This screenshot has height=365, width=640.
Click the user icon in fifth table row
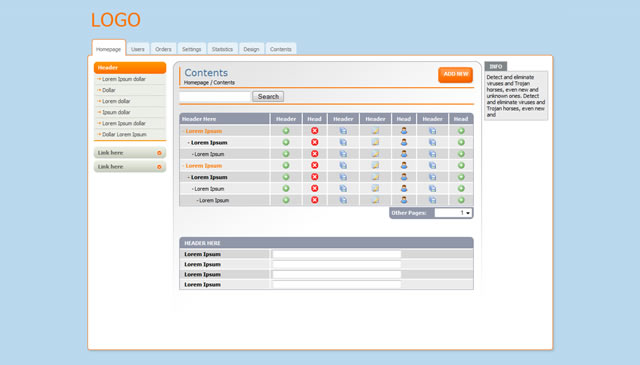404,177
